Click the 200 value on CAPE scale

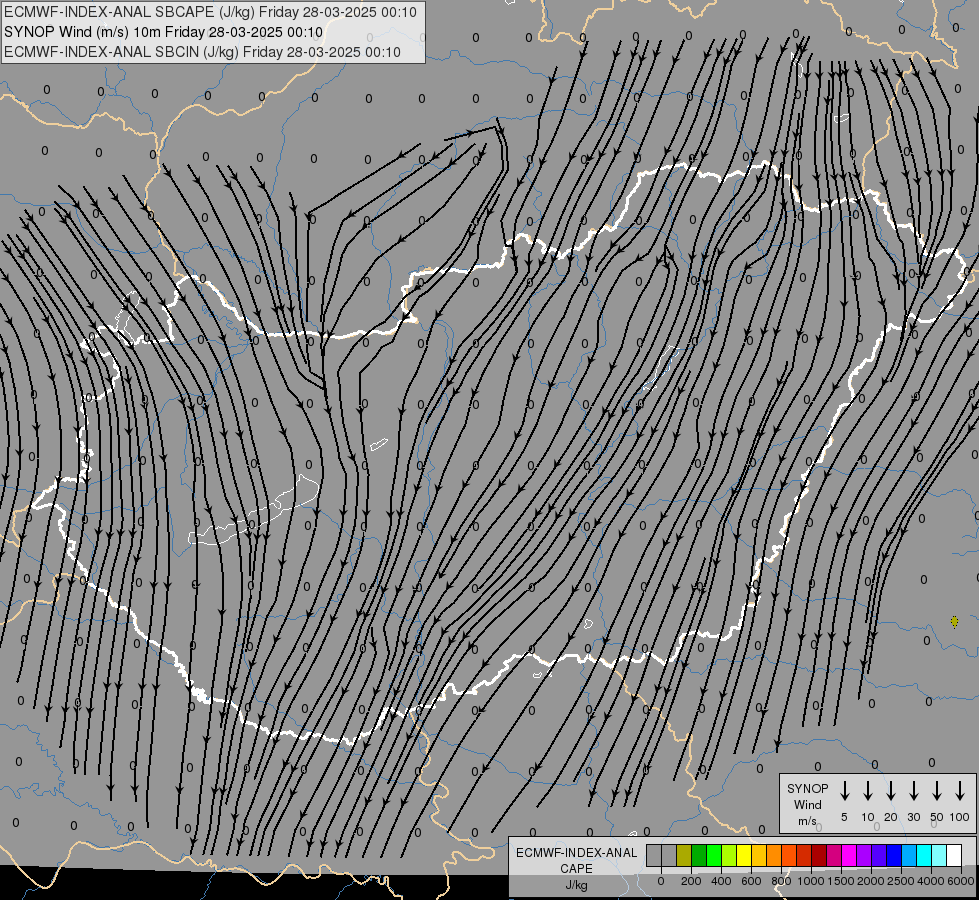pyautogui.click(x=691, y=881)
